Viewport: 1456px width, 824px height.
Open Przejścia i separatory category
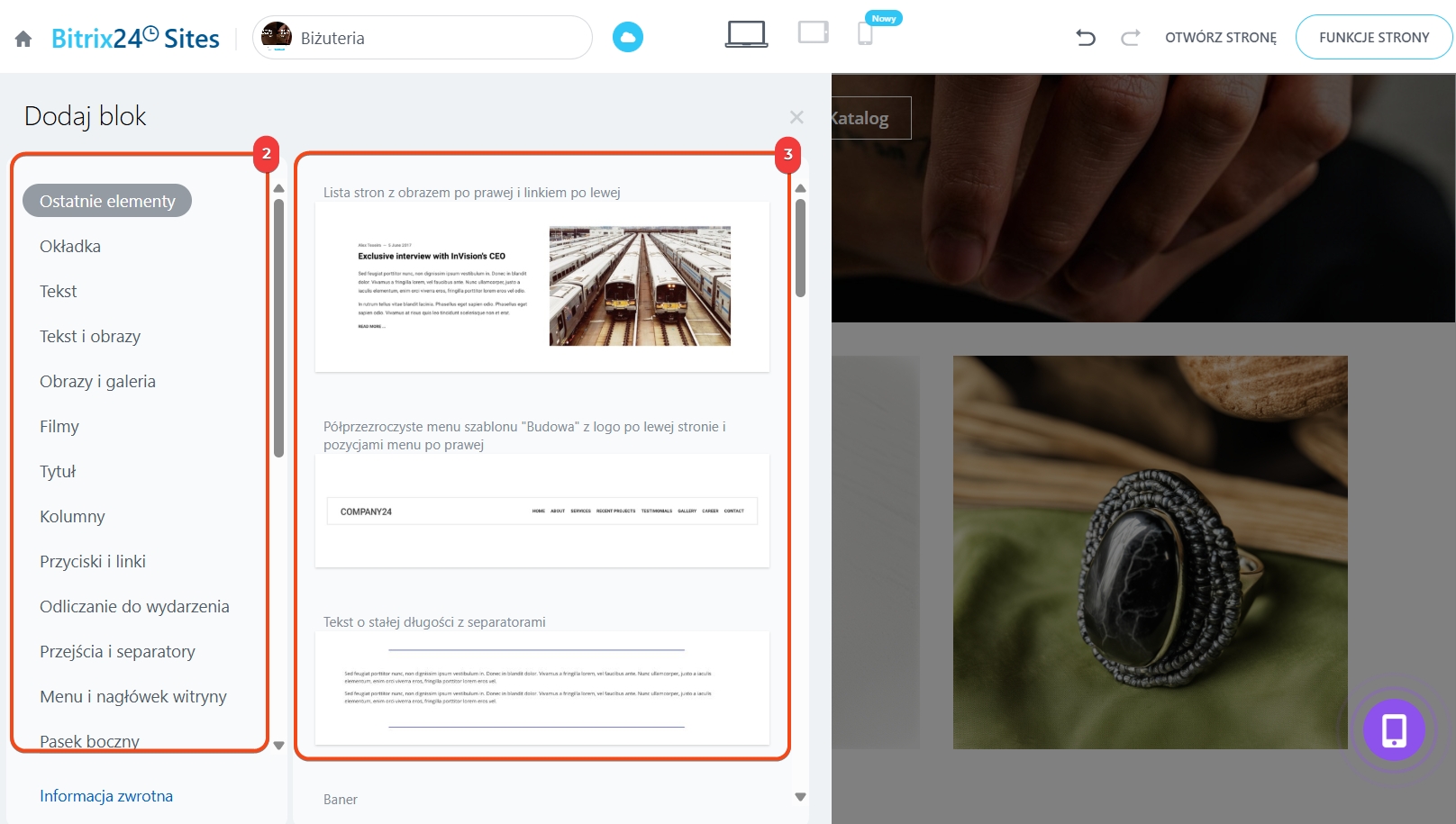coord(117,651)
